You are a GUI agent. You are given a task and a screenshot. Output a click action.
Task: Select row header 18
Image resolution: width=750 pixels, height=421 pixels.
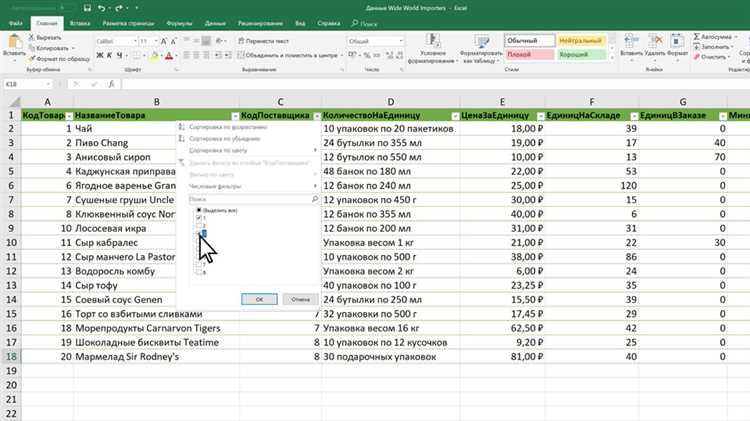pos(11,356)
